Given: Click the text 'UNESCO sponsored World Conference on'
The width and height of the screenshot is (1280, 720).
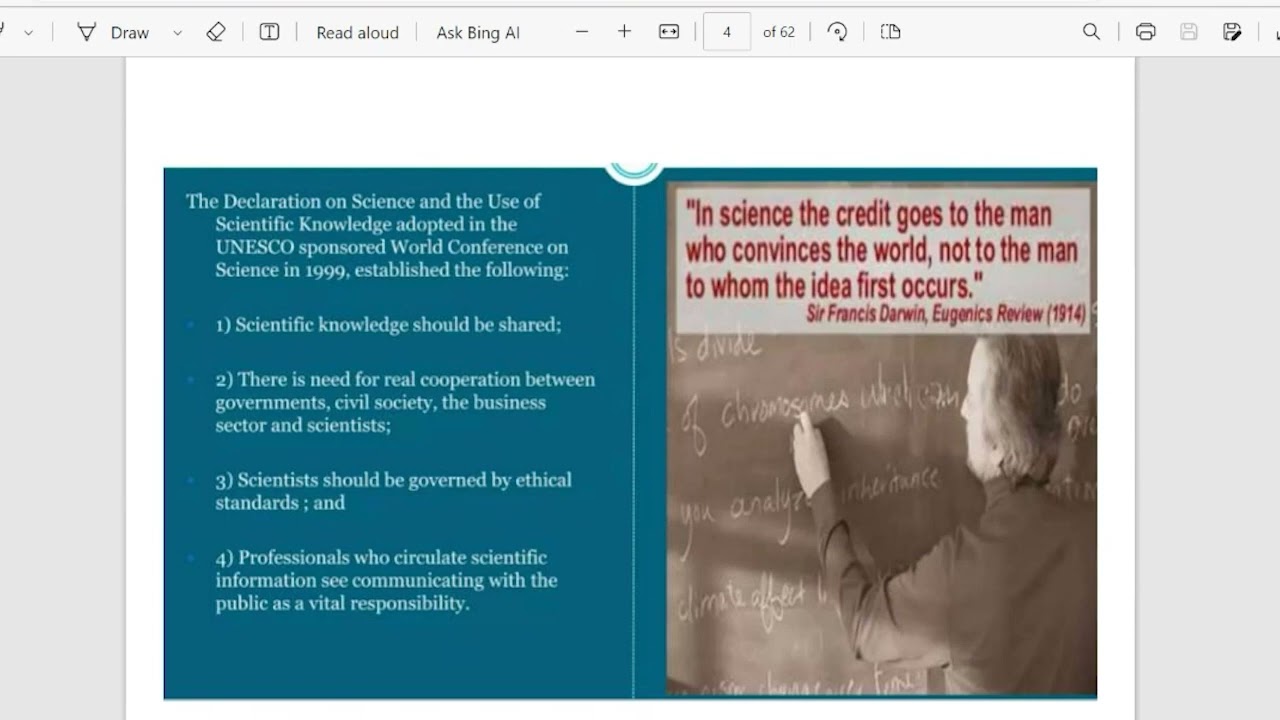Looking at the screenshot, I should [x=391, y=247].
